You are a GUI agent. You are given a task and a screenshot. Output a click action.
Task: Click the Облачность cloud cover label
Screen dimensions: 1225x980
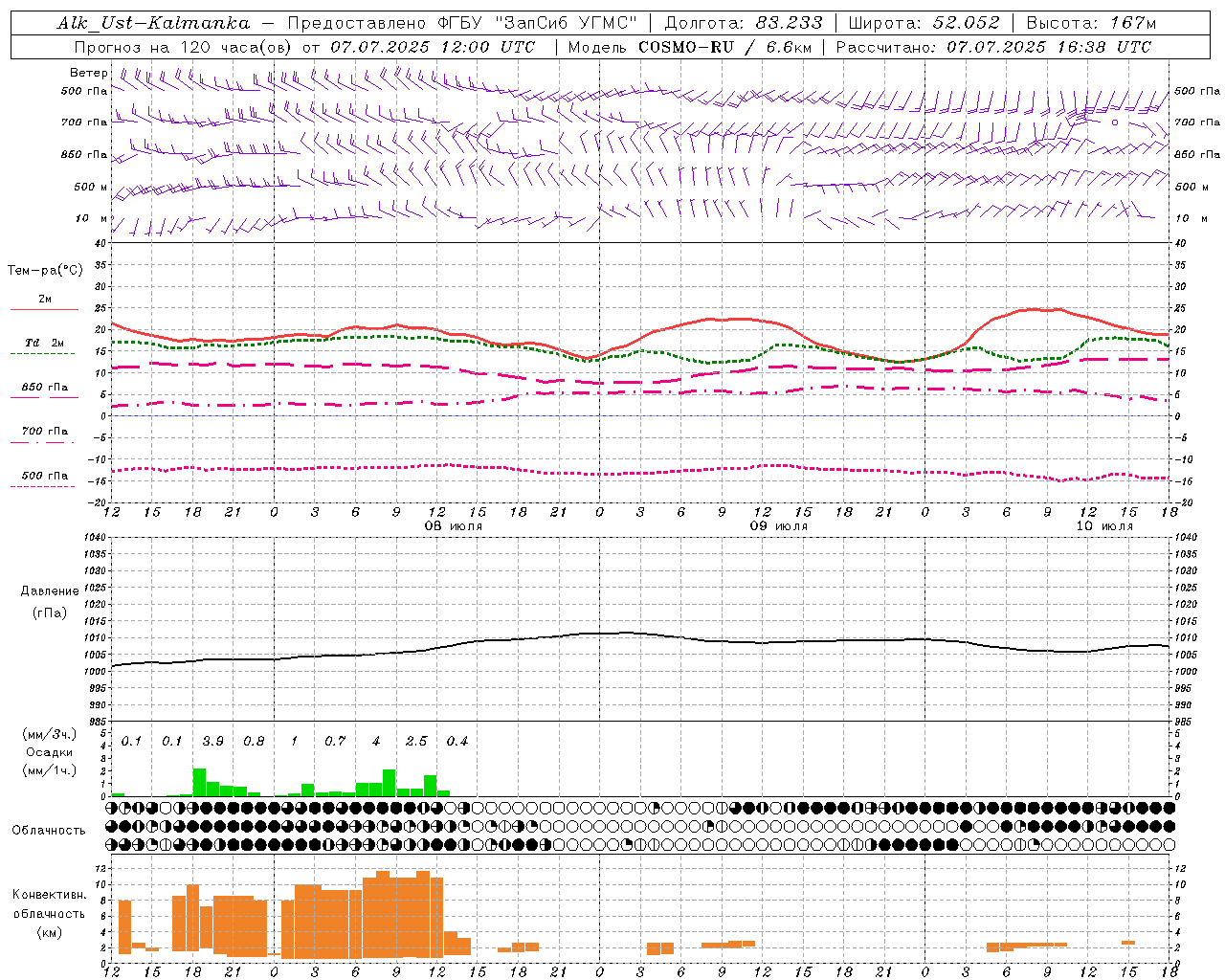coord(49,831)
